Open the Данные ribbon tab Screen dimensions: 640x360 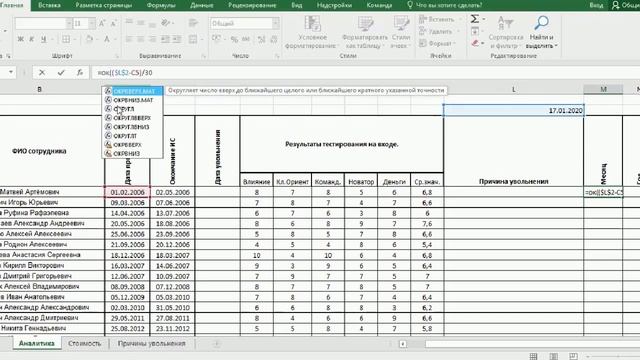tap(202, 5)
